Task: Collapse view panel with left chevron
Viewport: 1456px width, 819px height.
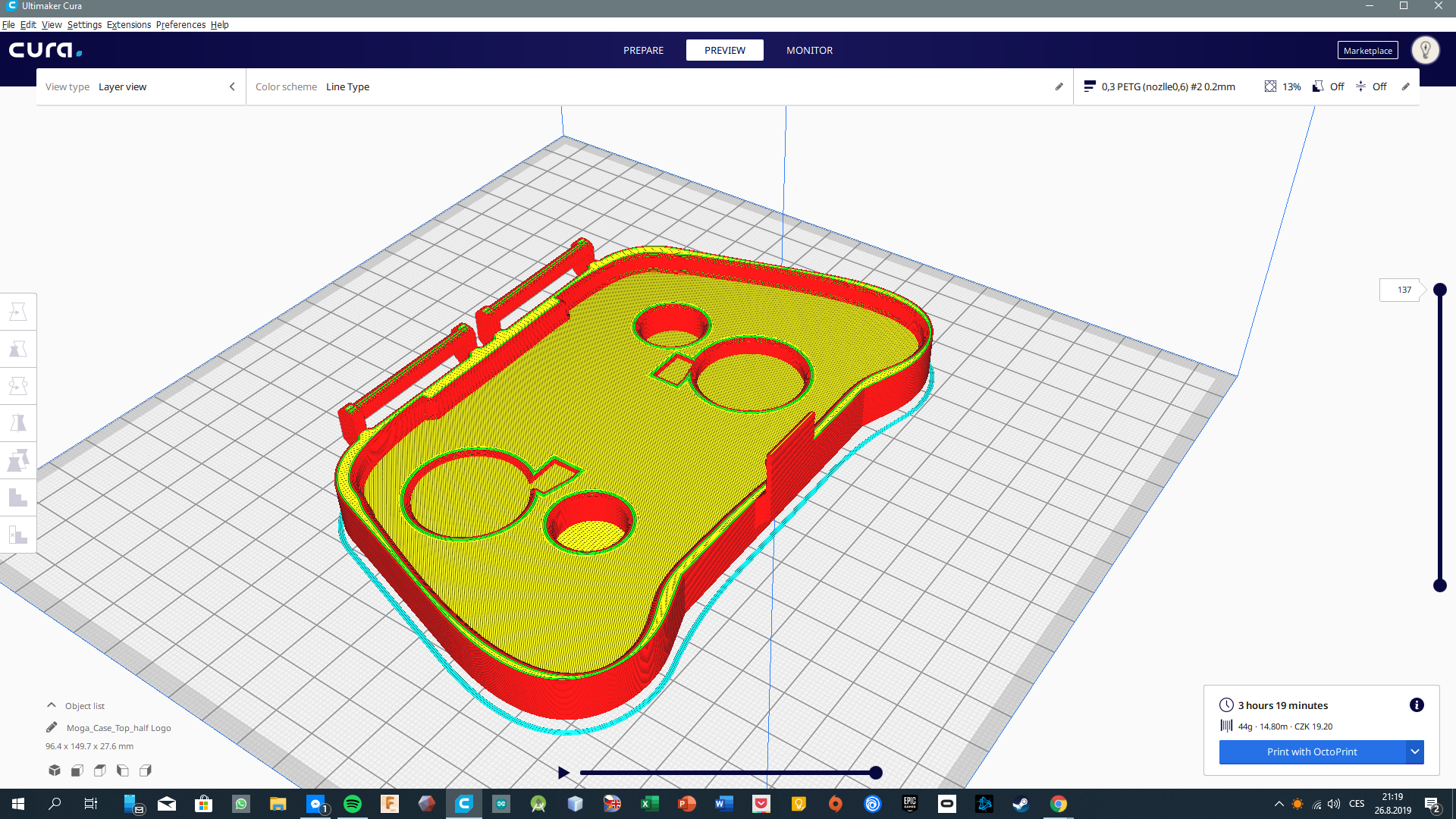Action: point(232,86)
